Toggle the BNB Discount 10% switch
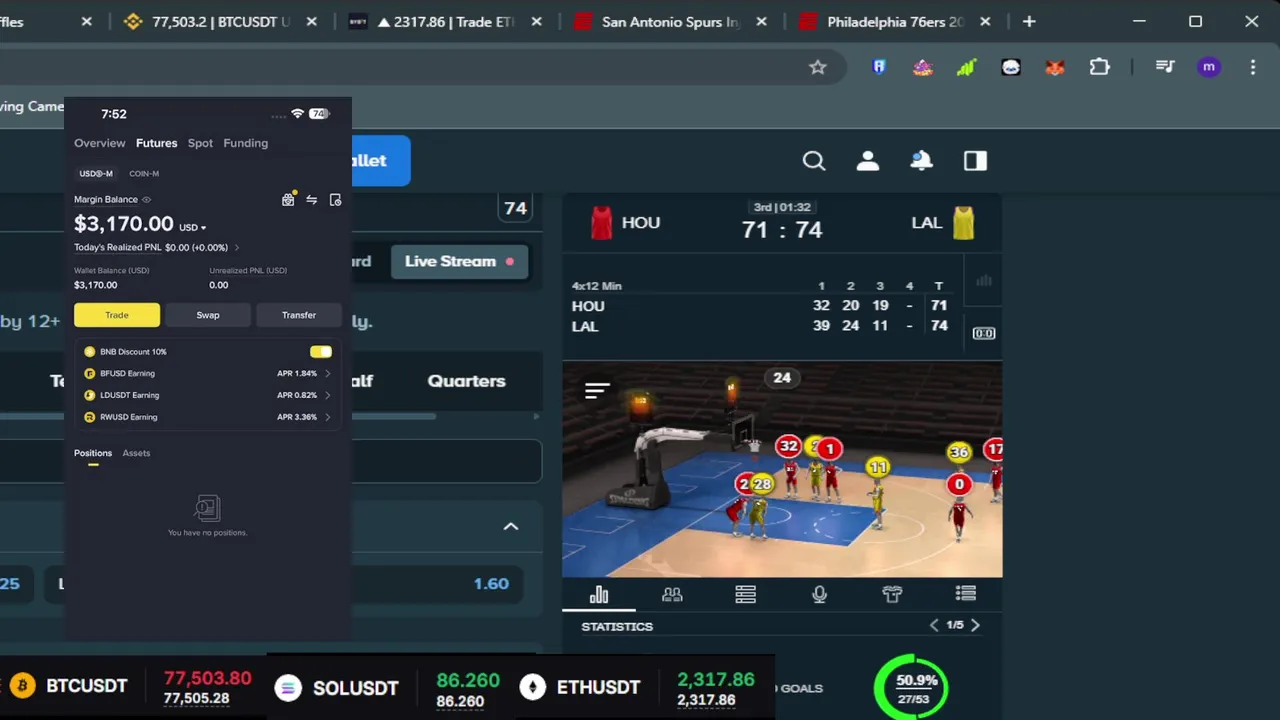This screenshot has height=720, width=1280. coord(321,352)
